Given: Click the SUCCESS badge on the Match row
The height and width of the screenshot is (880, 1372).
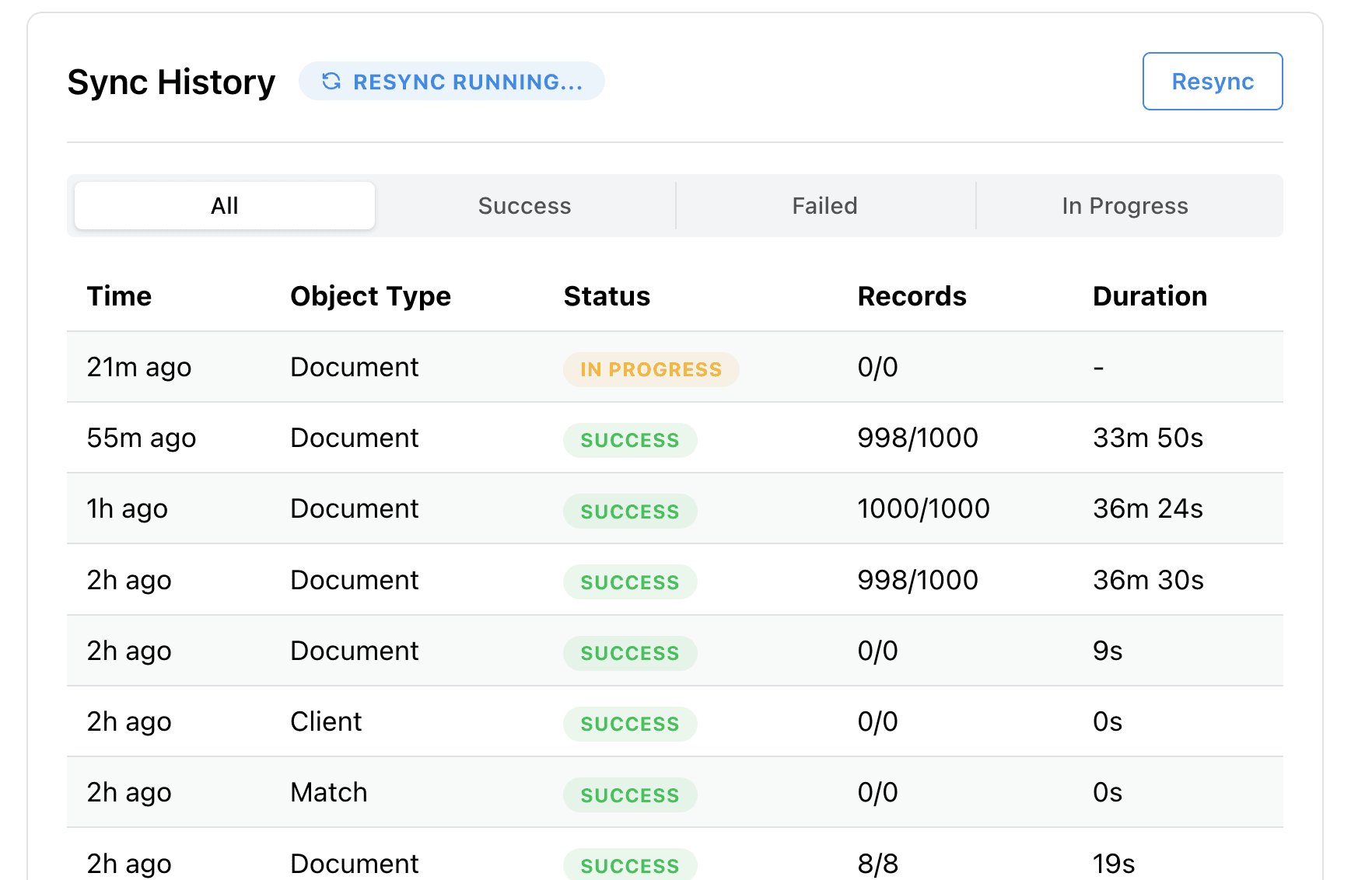Looking at the screenshot, I should (630, 794).
